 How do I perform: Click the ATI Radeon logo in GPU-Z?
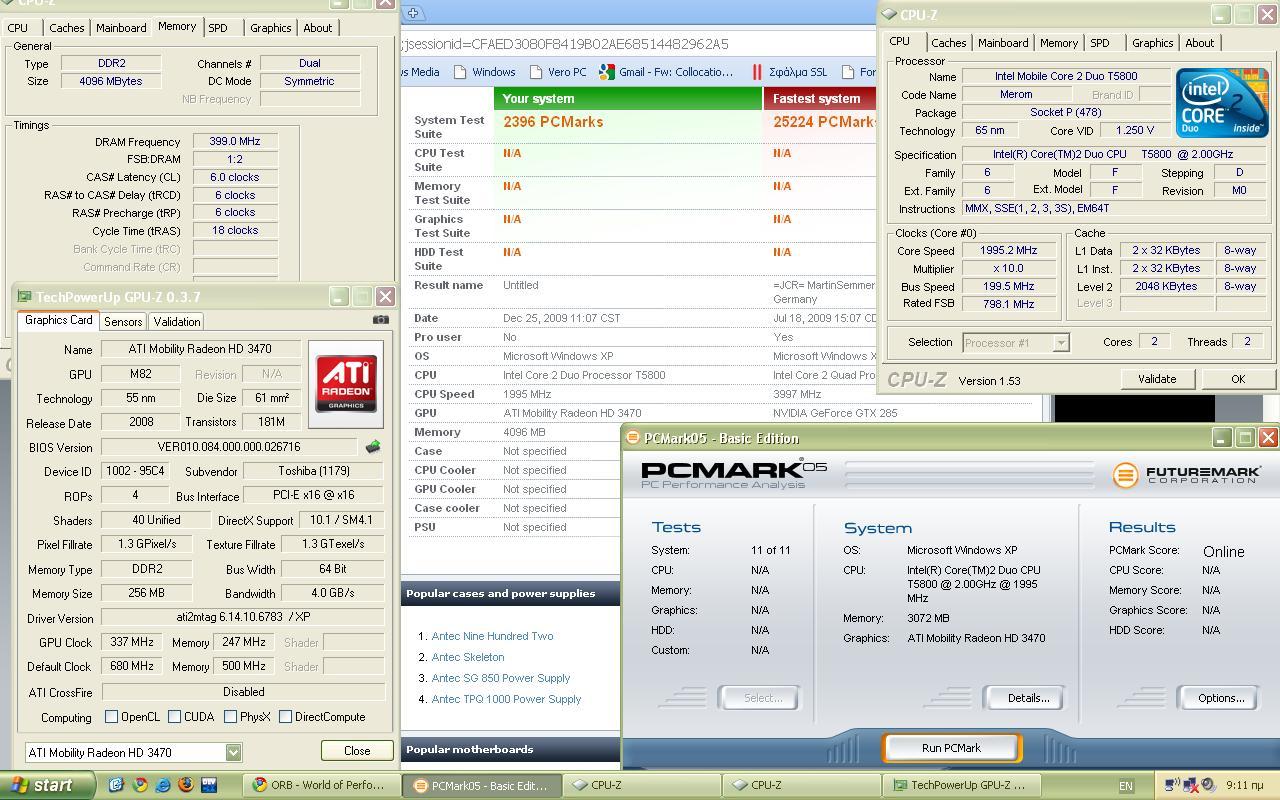(346, 384)
